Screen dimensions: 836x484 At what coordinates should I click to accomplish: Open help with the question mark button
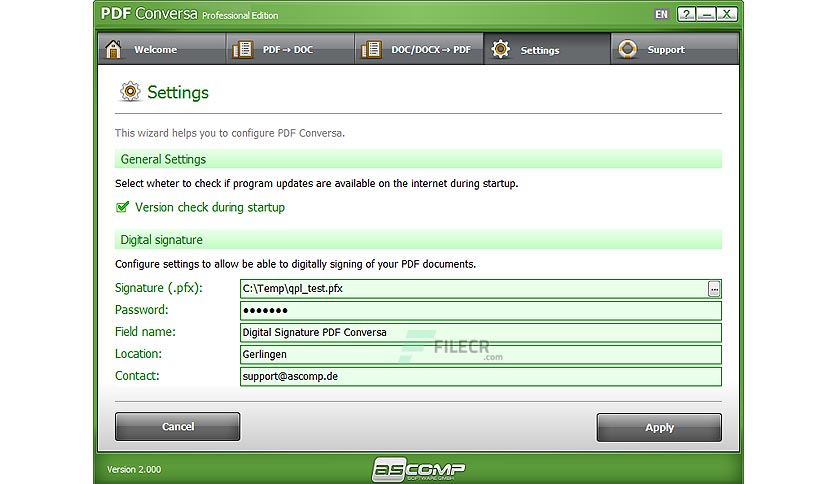click(x=687, y=14)
